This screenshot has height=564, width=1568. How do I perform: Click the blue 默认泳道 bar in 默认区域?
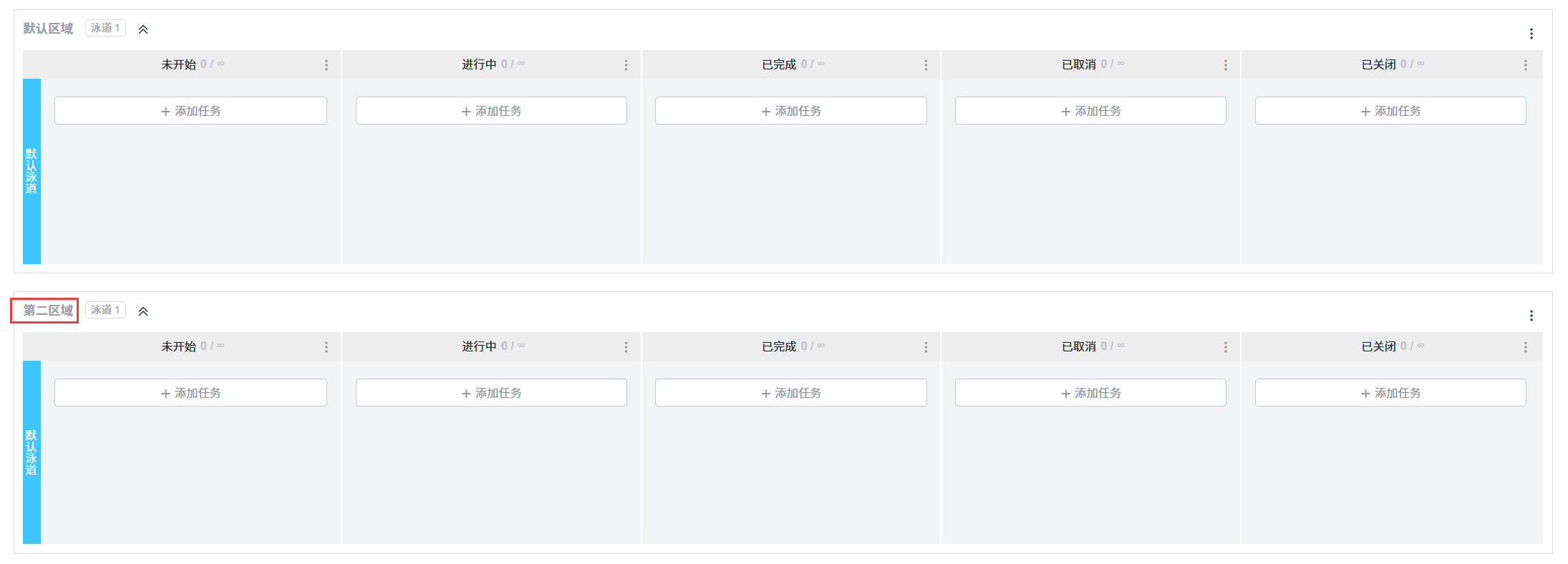tap(32, 171)
